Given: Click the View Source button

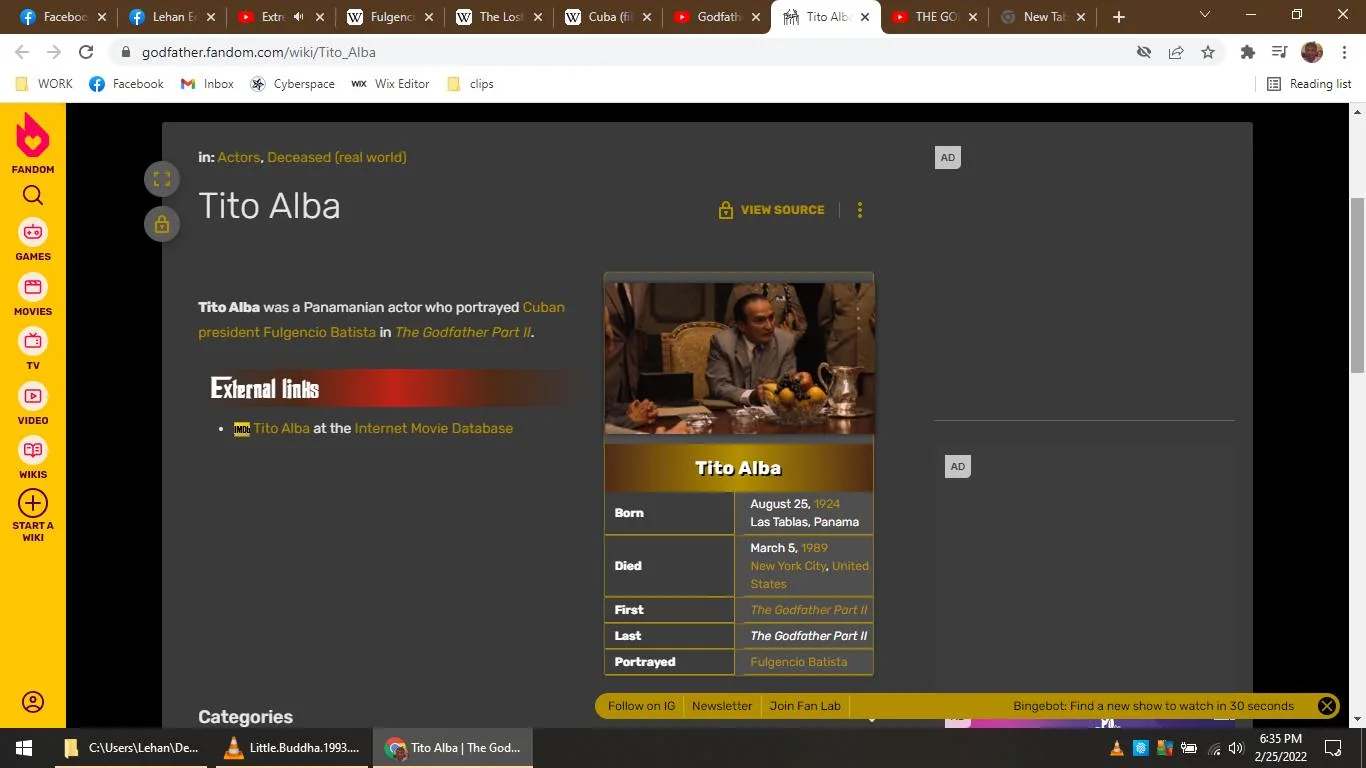Looking at the screenshot, I should pyautogui.click(x=771, y=210).
